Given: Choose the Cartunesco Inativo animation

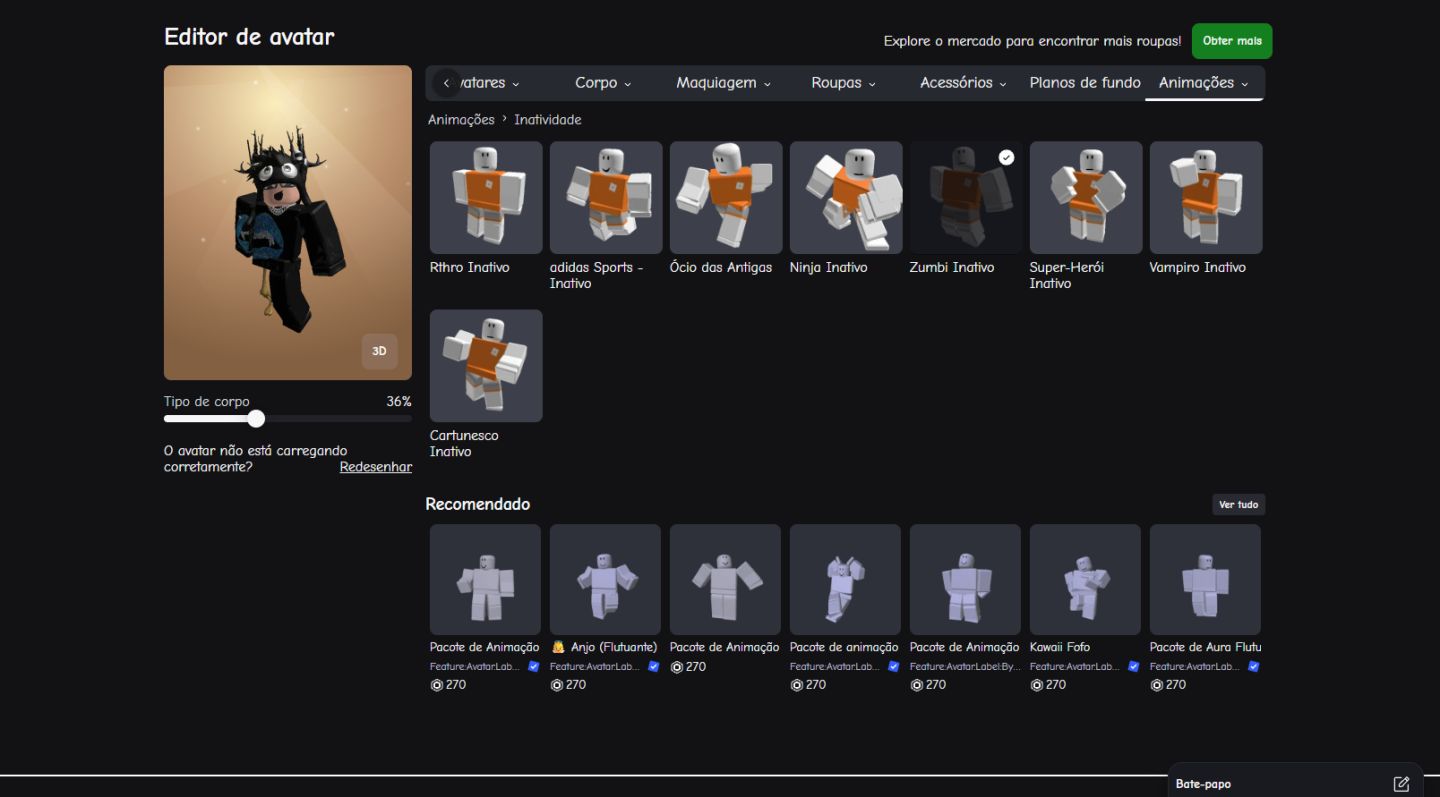Looking at the screenshot, I should (486, 365).
